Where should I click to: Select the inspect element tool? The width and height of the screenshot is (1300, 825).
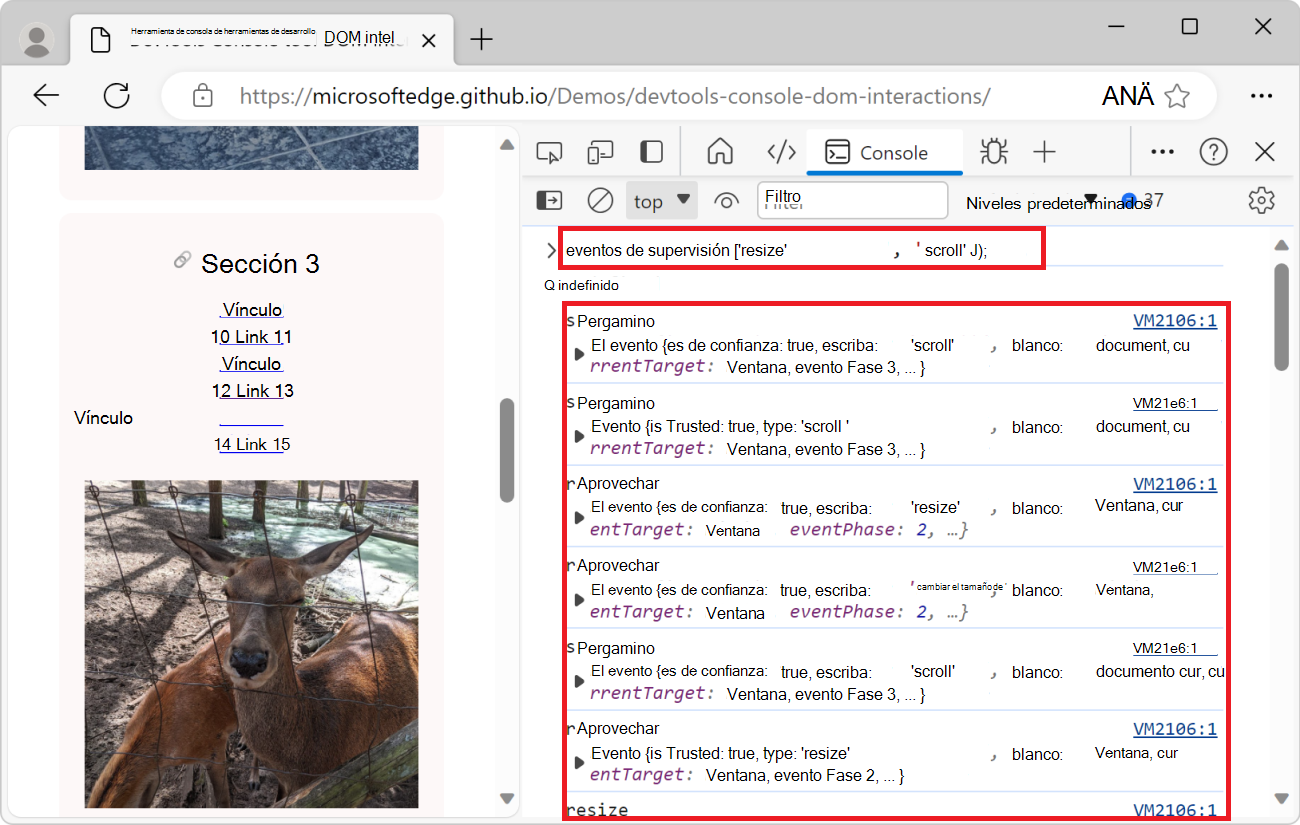(548, 152)
